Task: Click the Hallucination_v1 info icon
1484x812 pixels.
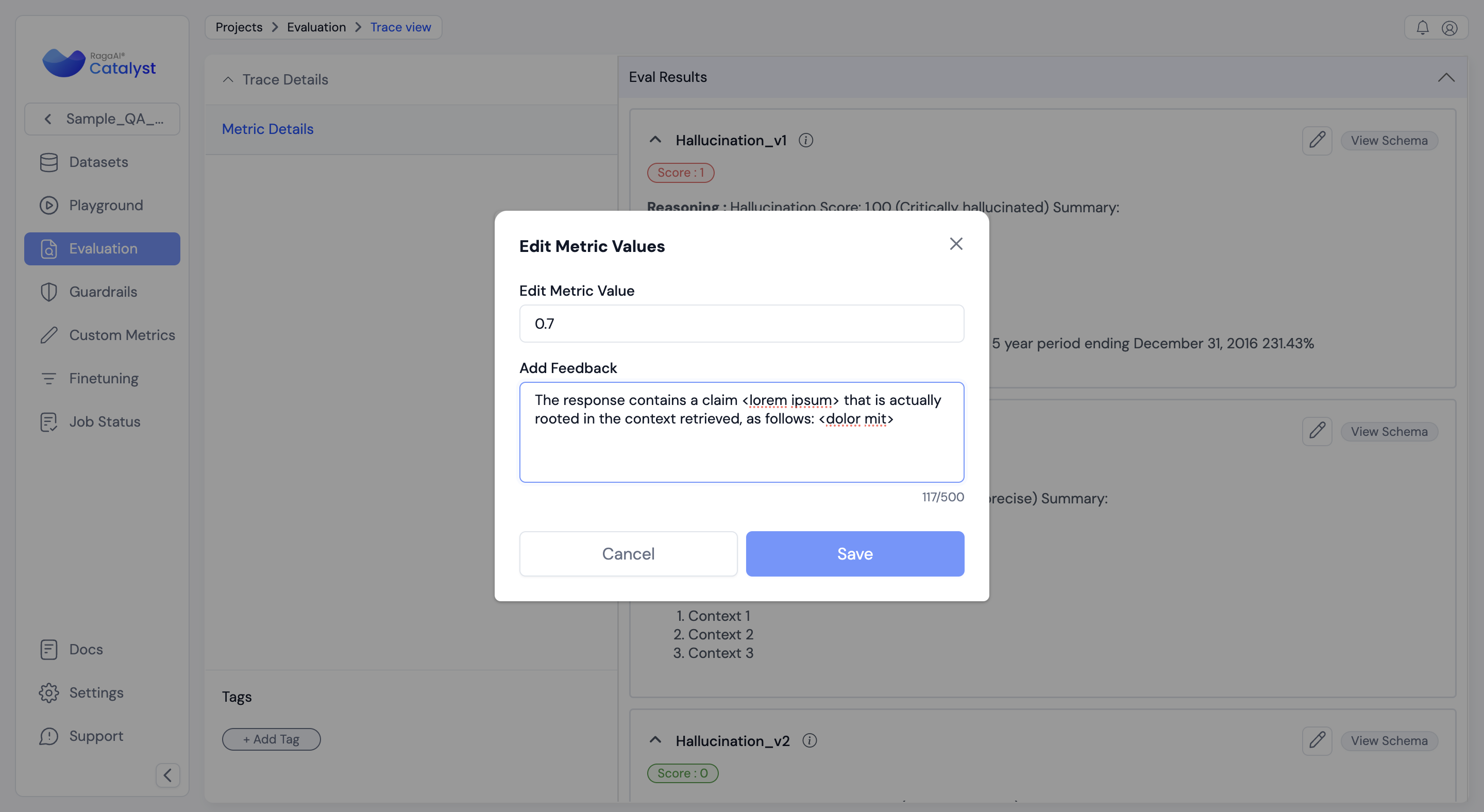Action: [x=805, y=140]
